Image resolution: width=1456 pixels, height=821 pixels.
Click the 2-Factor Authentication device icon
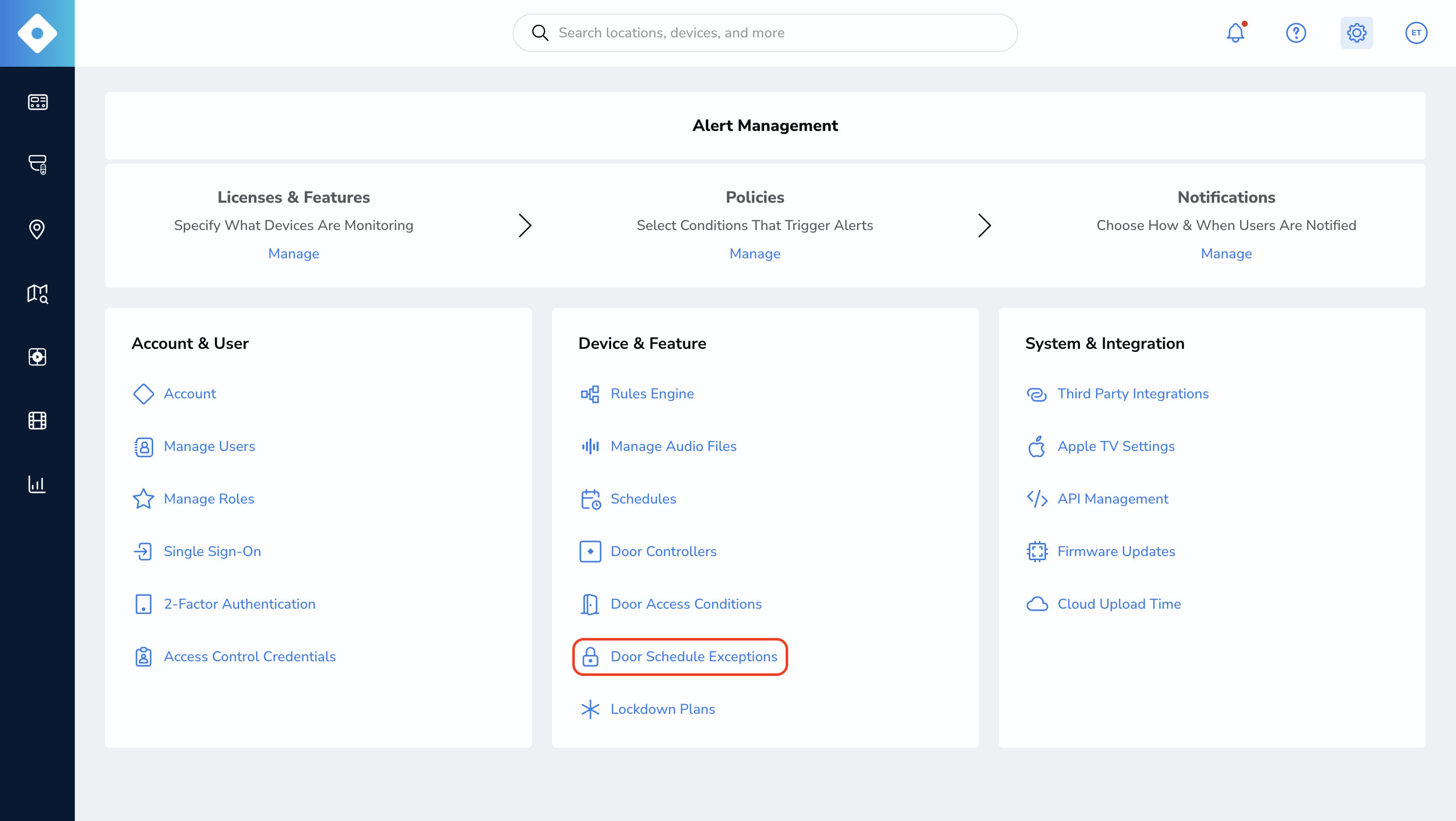144,604
